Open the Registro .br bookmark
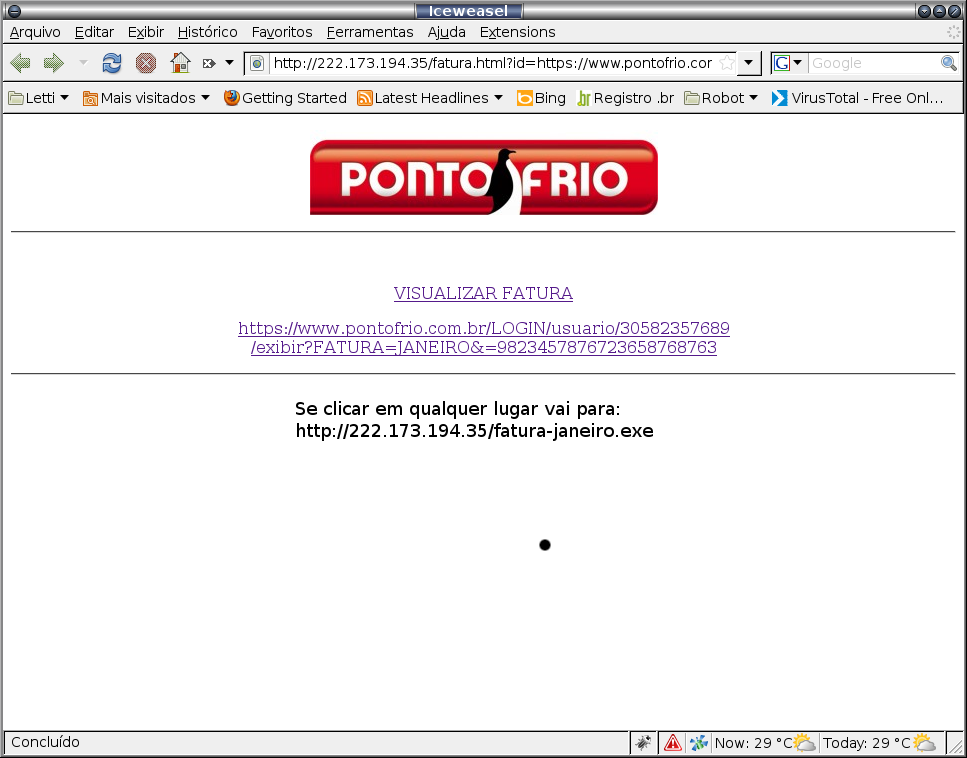Screen dimensions: 967x758 625,98
